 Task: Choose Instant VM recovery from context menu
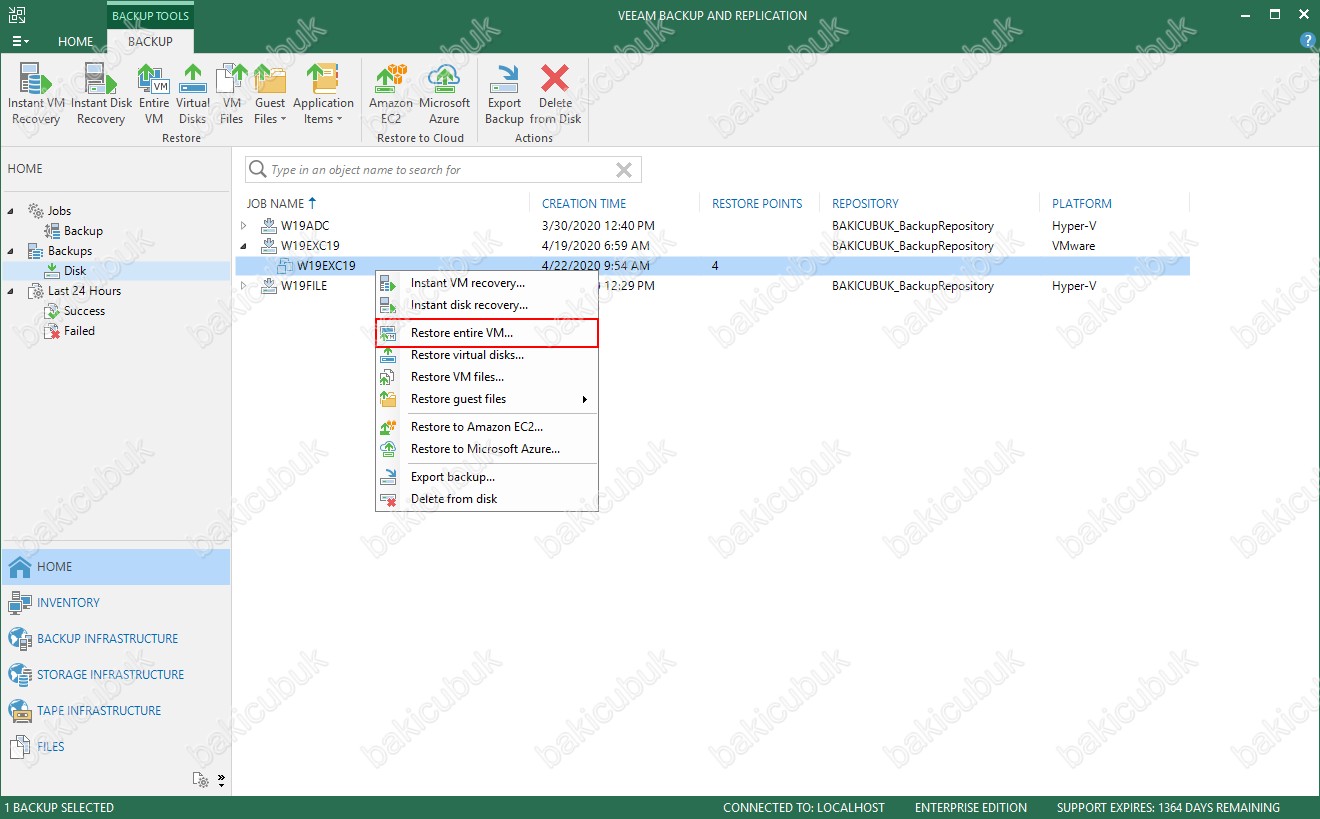pos(487,283)
